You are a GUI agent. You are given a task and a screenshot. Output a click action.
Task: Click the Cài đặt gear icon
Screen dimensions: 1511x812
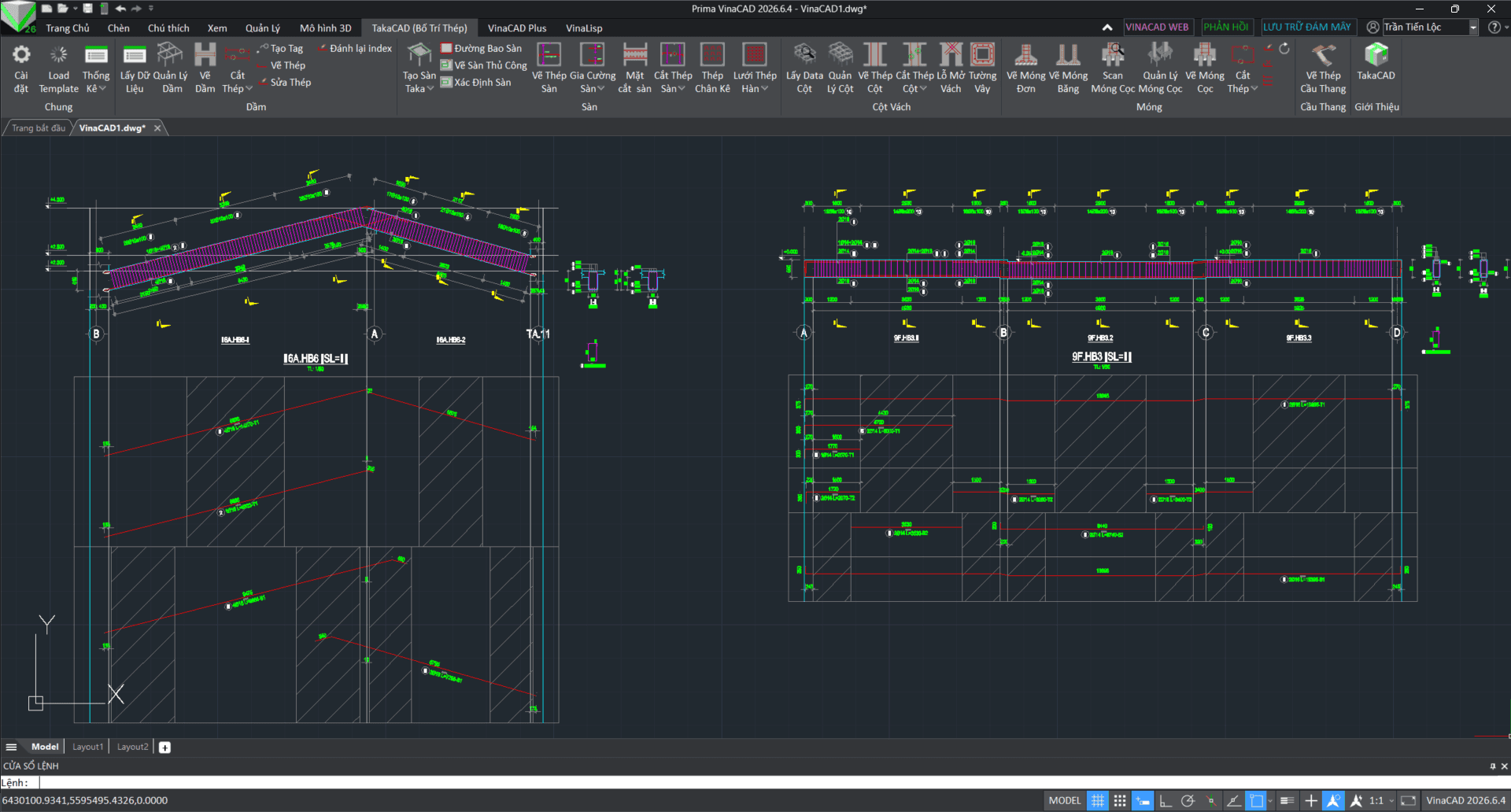click(x=21, y=55)
